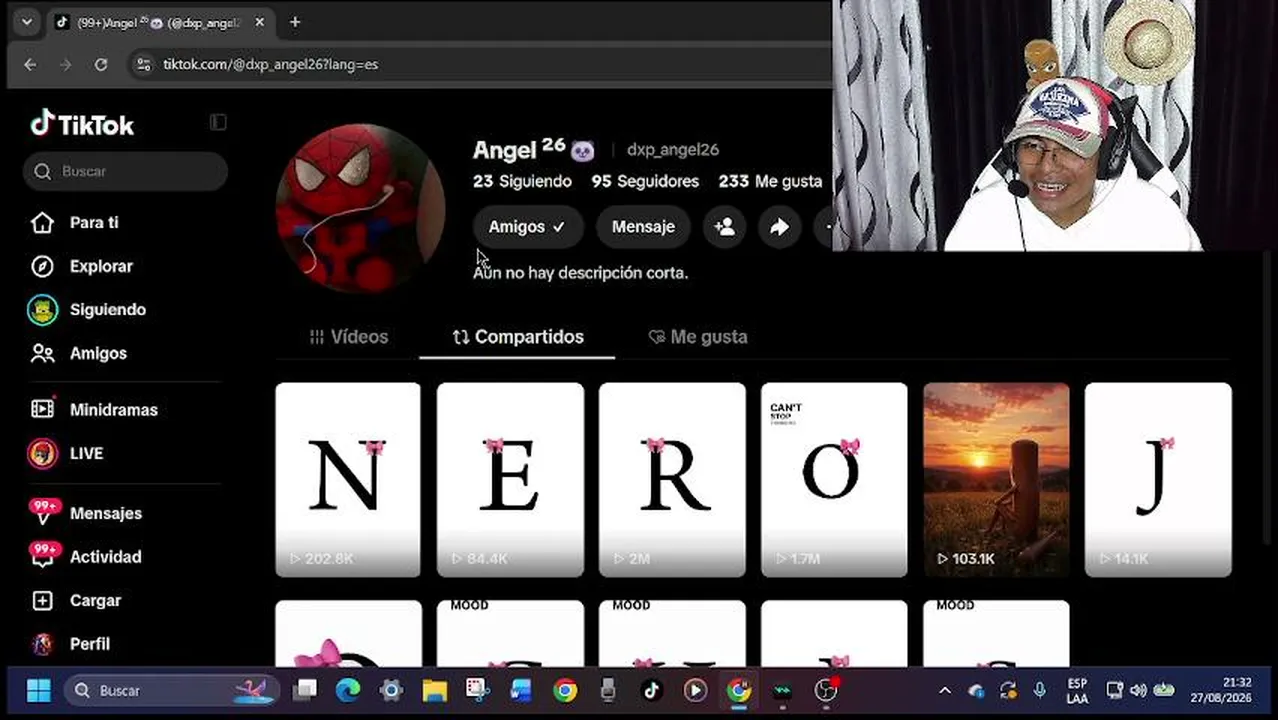Viewport: 1278px width, 720px height.
Task: Click the Amigos following-status button
Action: coord(527,227)
